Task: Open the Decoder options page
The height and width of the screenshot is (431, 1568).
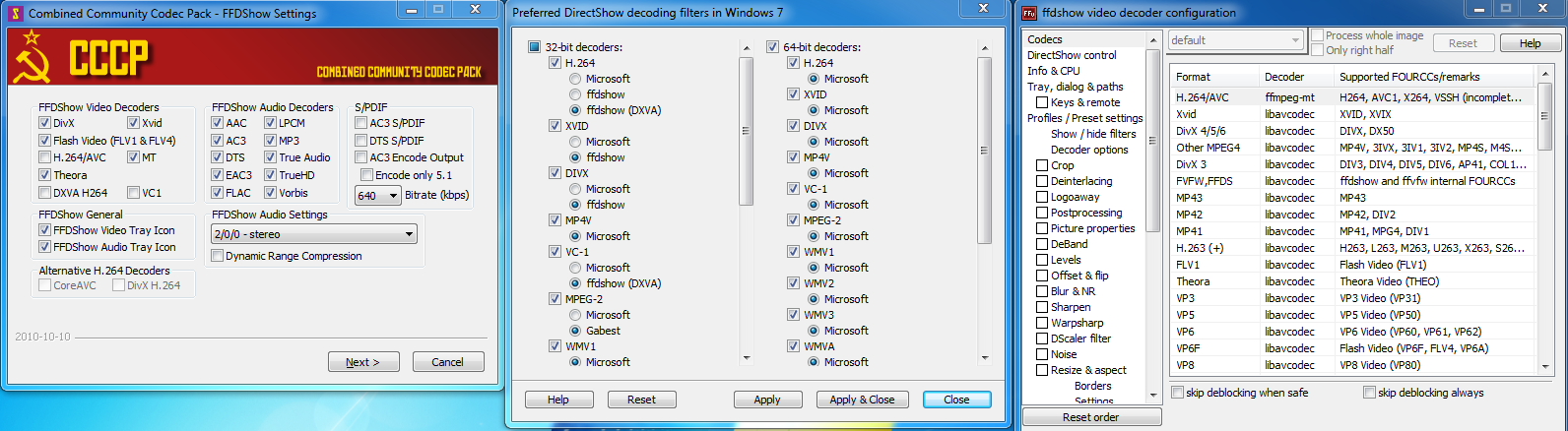Action: point(1089,150)
